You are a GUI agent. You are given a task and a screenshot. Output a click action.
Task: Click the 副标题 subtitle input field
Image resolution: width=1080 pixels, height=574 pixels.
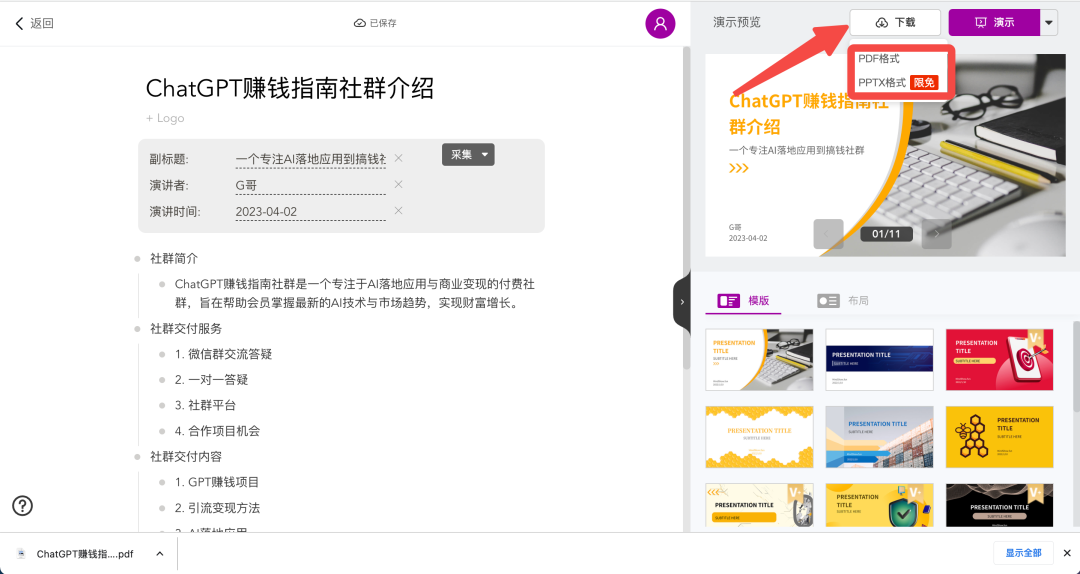click(x=311, y=159)
